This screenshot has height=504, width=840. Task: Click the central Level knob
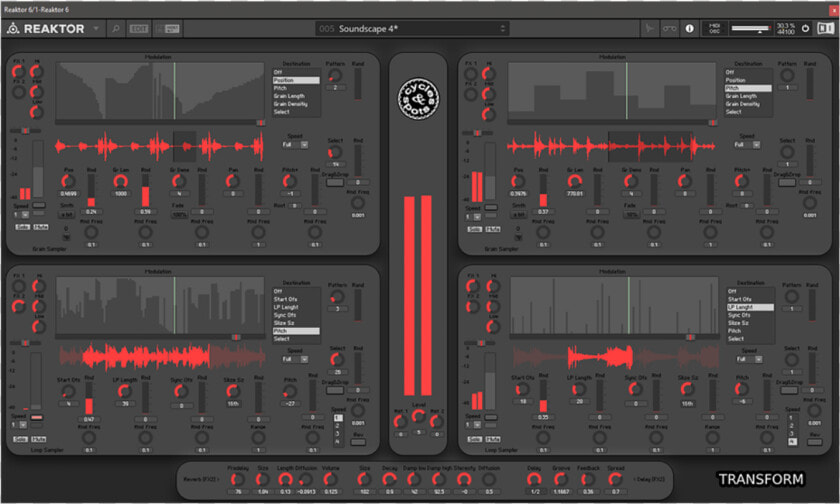(419, 416)
